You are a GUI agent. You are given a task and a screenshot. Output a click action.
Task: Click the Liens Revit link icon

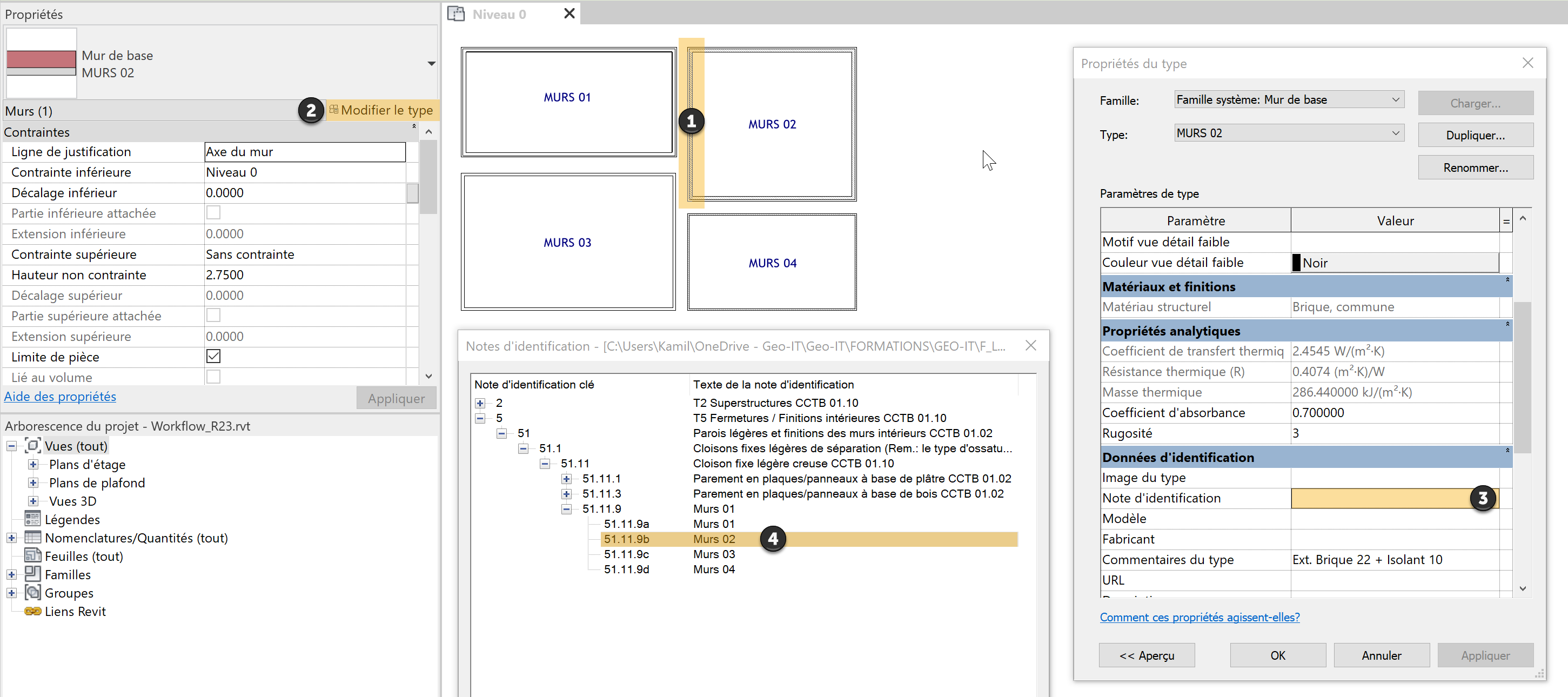tap(32, 611)
